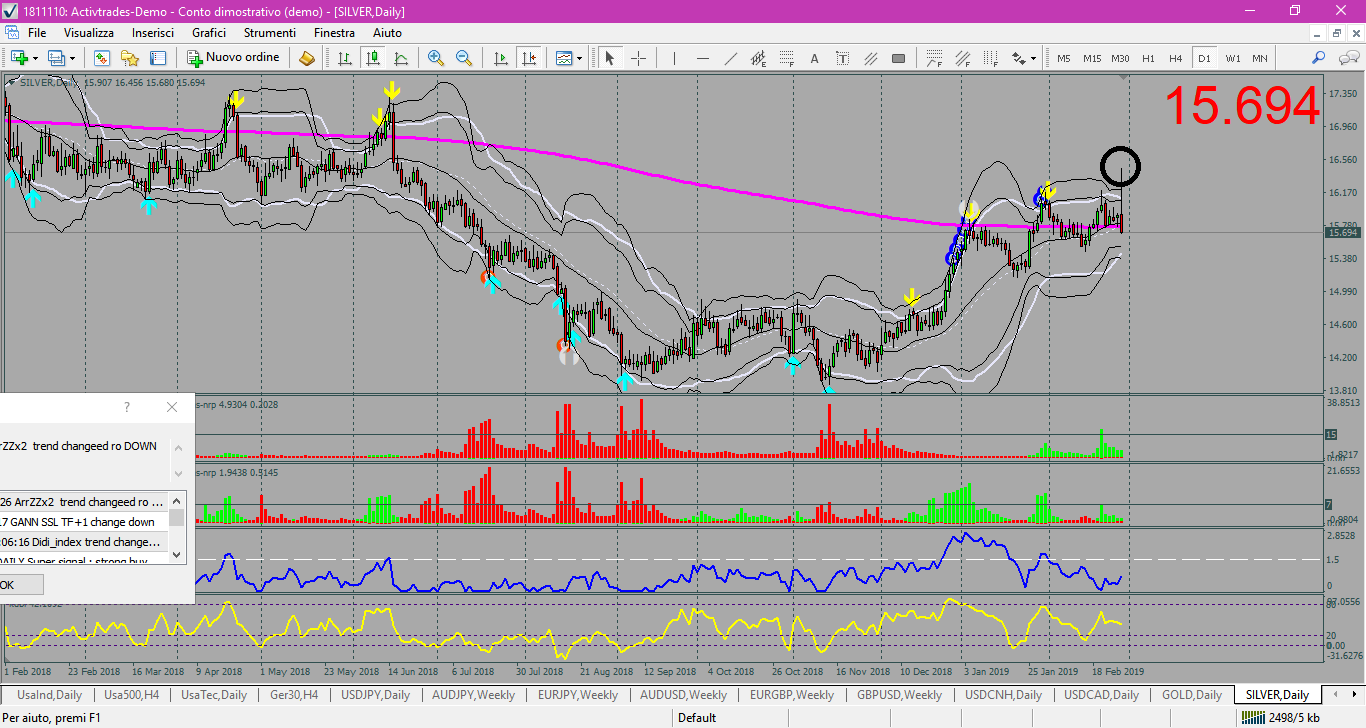
Task: Select the trendline tool
Action: pyautogui.click(x=731, y=58)
